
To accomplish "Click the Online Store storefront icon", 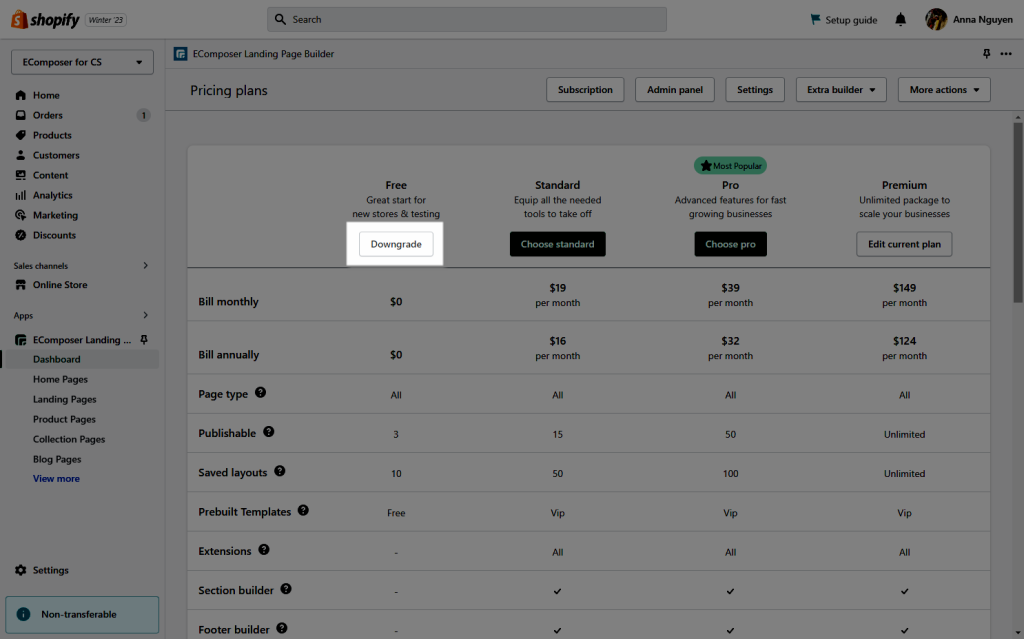I will click(x=21, y=285).
